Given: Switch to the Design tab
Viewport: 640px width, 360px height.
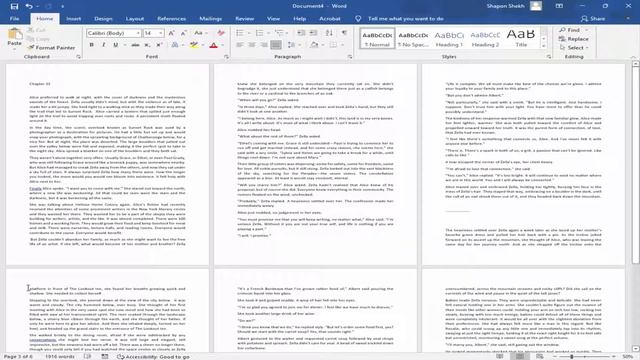Looking at the screenshot, I should (103, 18).
